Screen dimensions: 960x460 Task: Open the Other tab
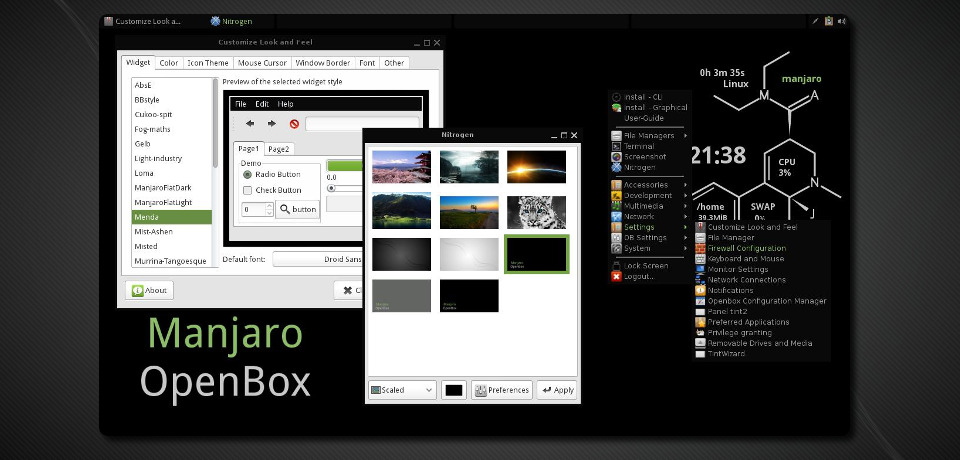394,62
